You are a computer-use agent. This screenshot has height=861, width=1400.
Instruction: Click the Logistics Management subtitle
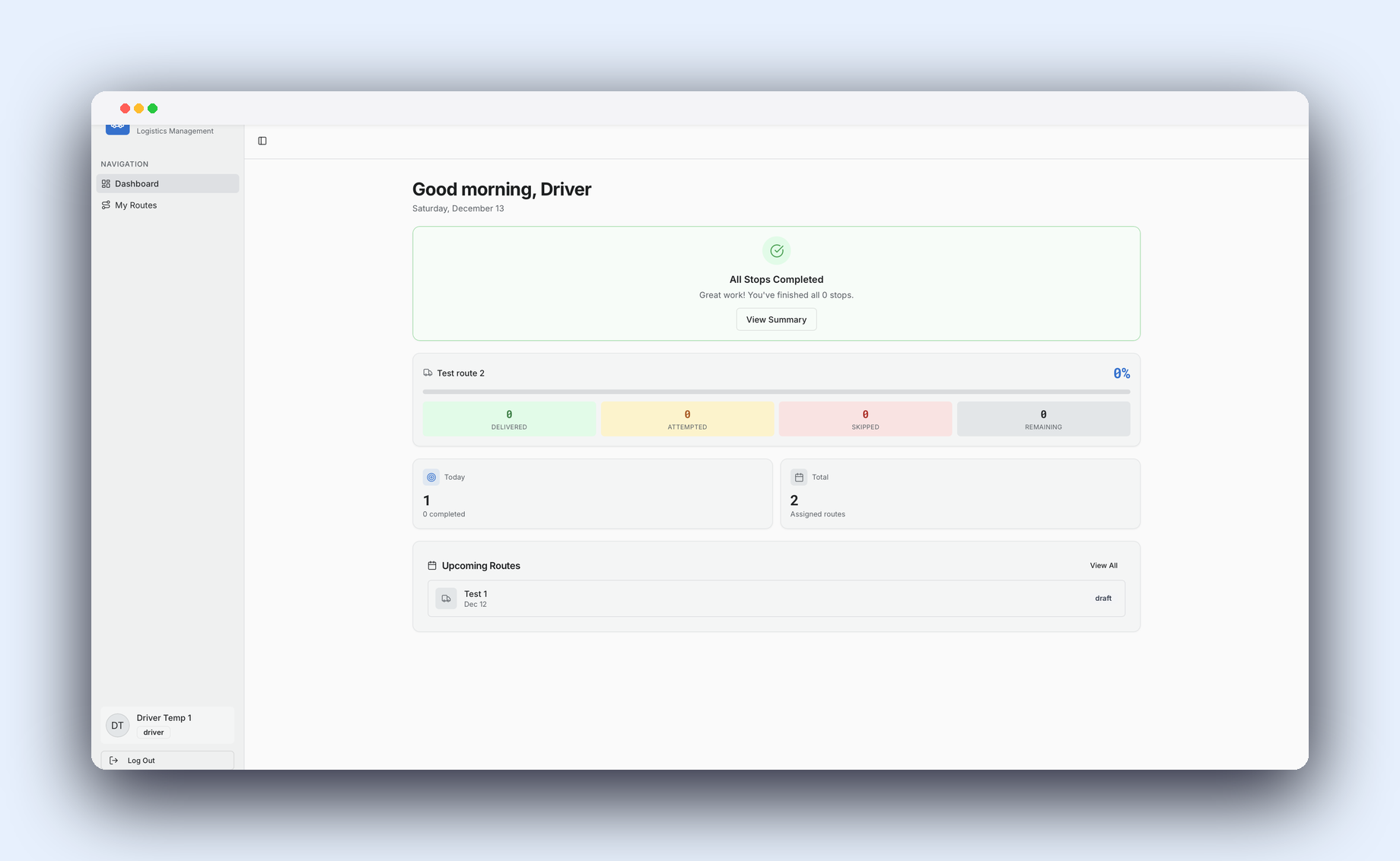tap(175, 131)
